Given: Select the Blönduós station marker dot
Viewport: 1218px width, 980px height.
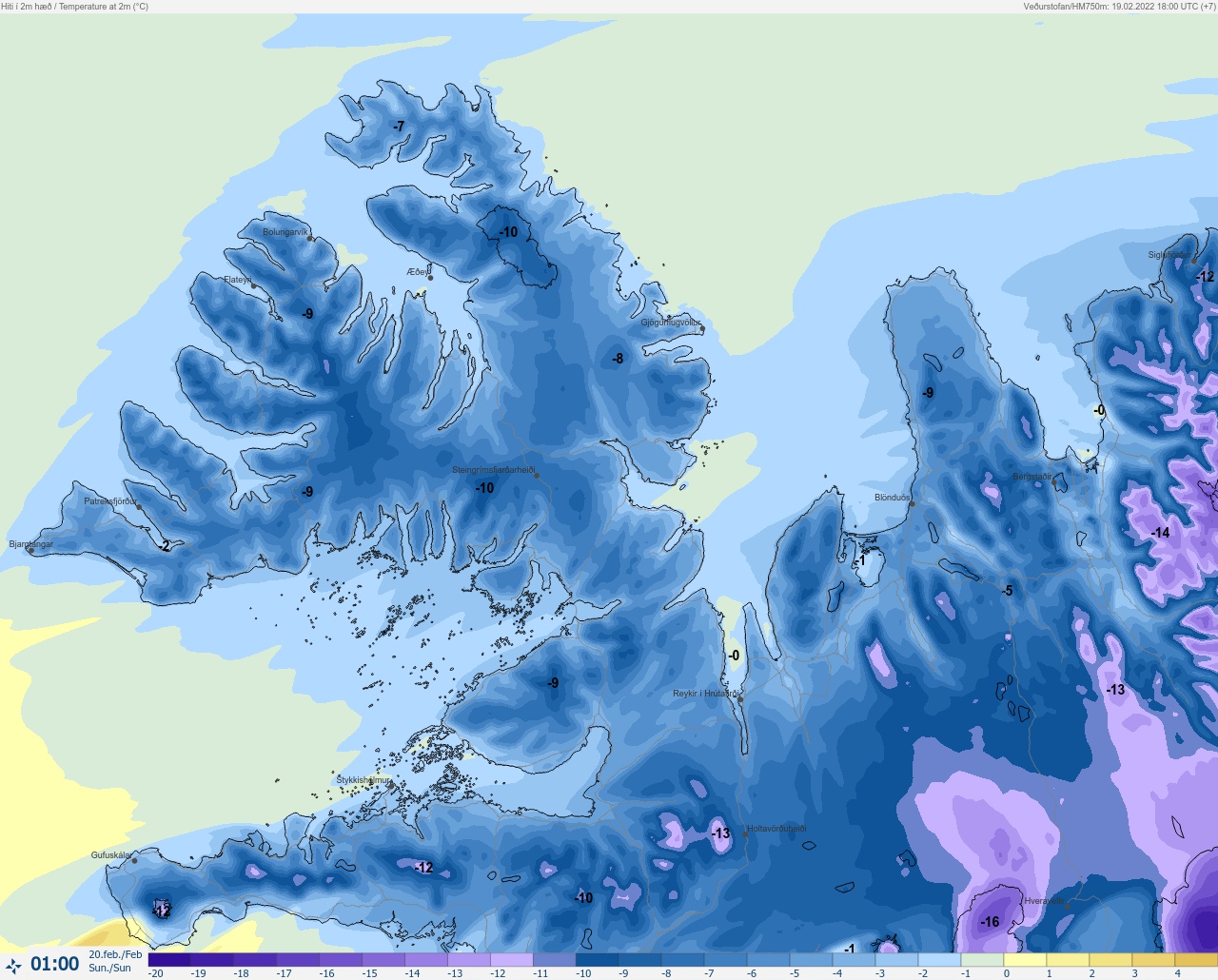Looking at the screenshot, I should [x=912, y=504].
